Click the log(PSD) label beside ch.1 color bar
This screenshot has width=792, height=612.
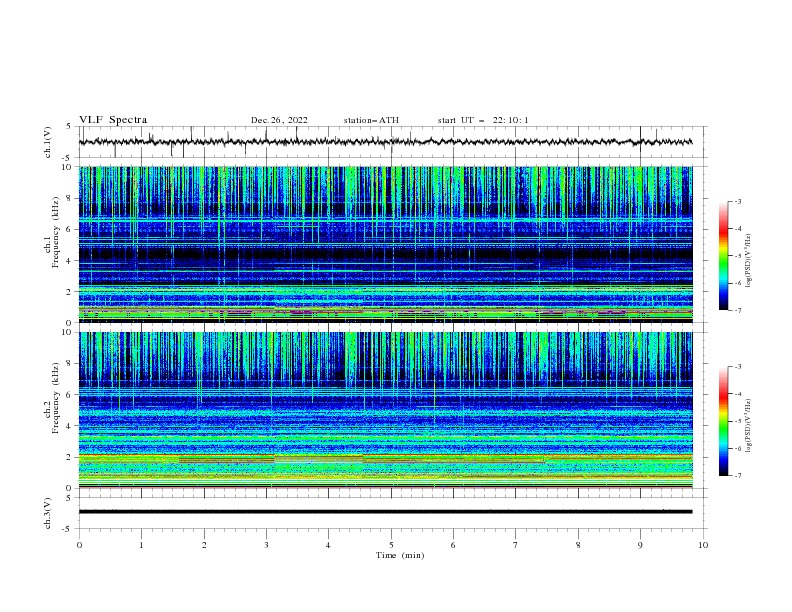pos(749,261)
